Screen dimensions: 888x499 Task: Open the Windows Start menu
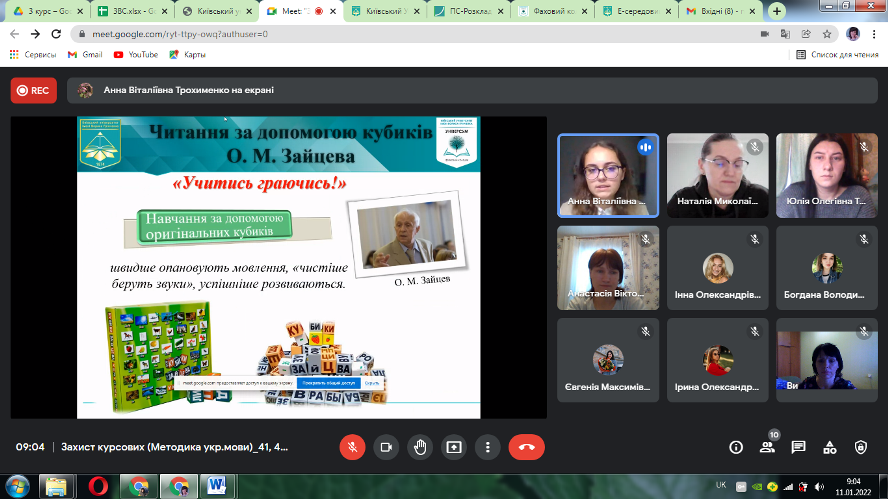(17, 487)
